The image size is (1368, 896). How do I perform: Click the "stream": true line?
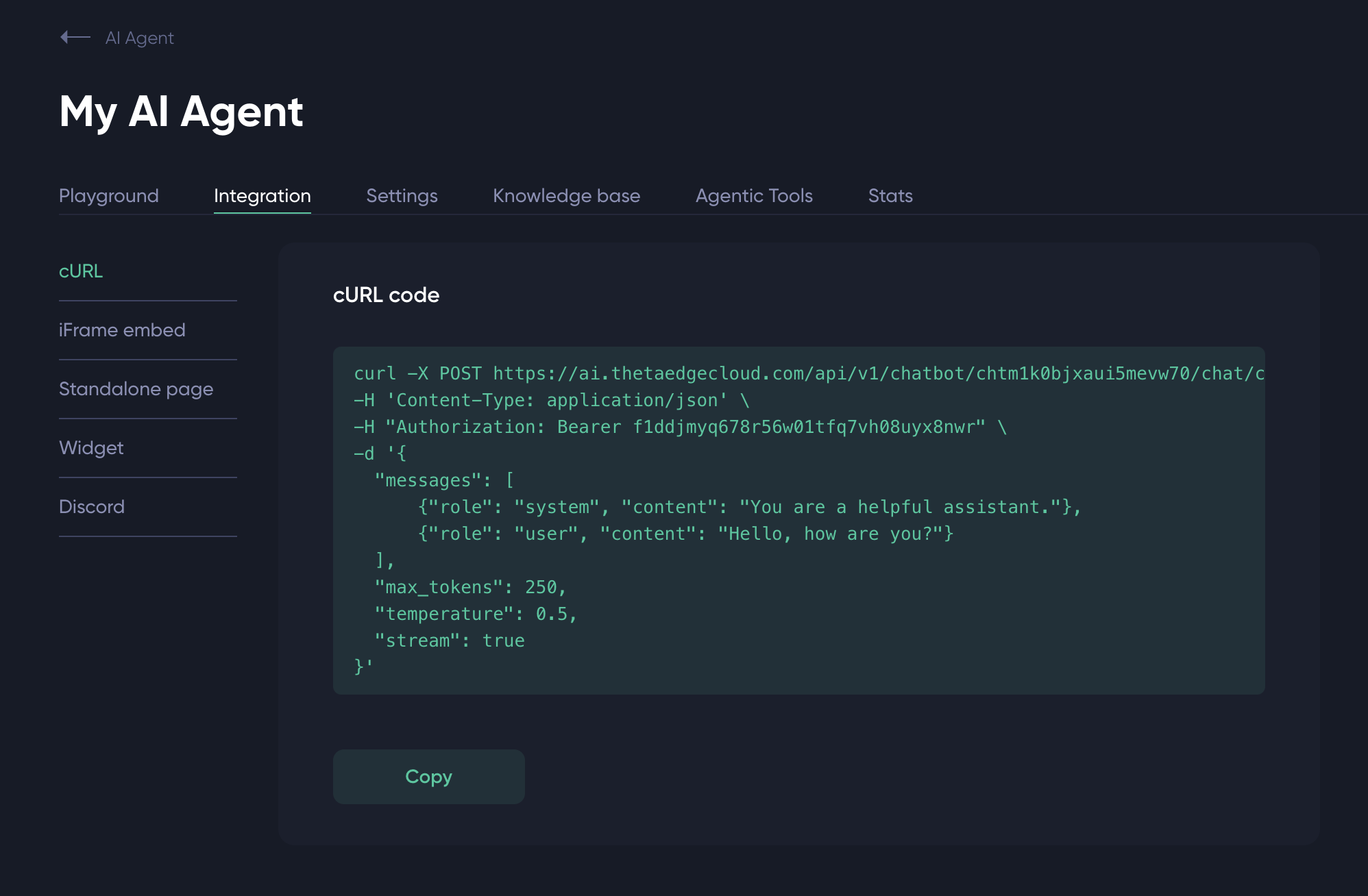[x=449, y=640]
